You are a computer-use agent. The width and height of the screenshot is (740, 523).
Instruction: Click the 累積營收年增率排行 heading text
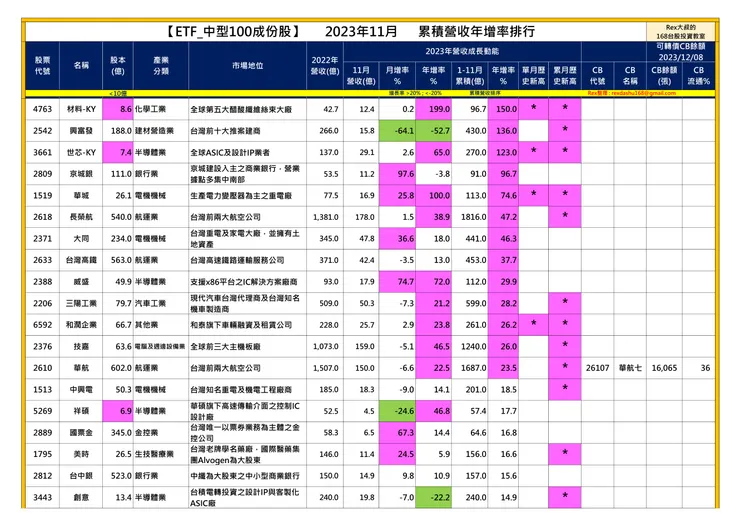(477, 32)
